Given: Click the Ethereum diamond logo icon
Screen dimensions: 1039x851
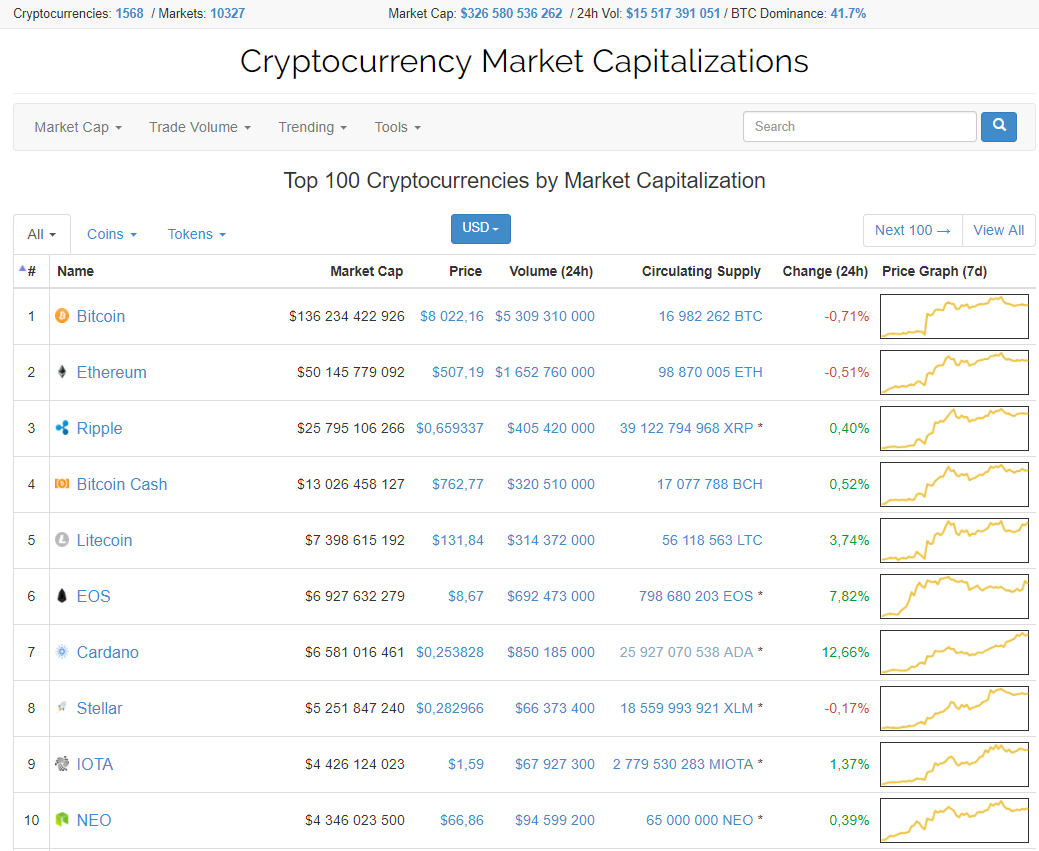Looking at the screenshot, I should click(x=61, y=372).
